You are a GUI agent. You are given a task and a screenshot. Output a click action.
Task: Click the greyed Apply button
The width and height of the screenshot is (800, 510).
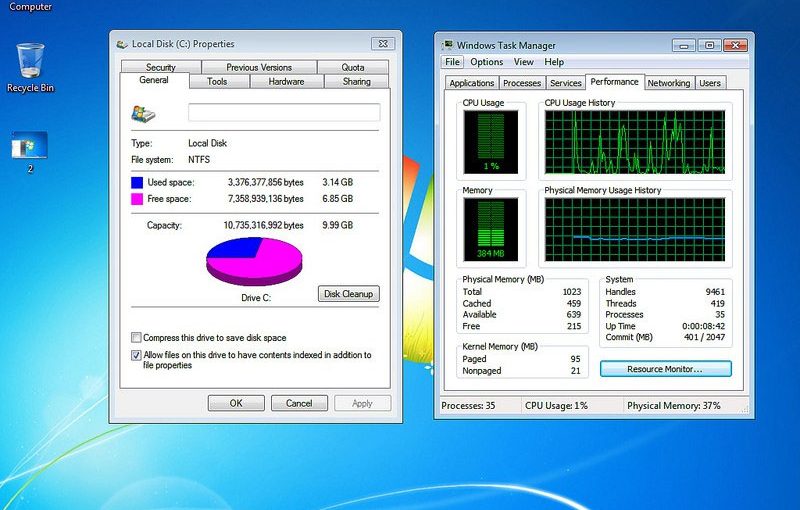[x=362, y=403]
